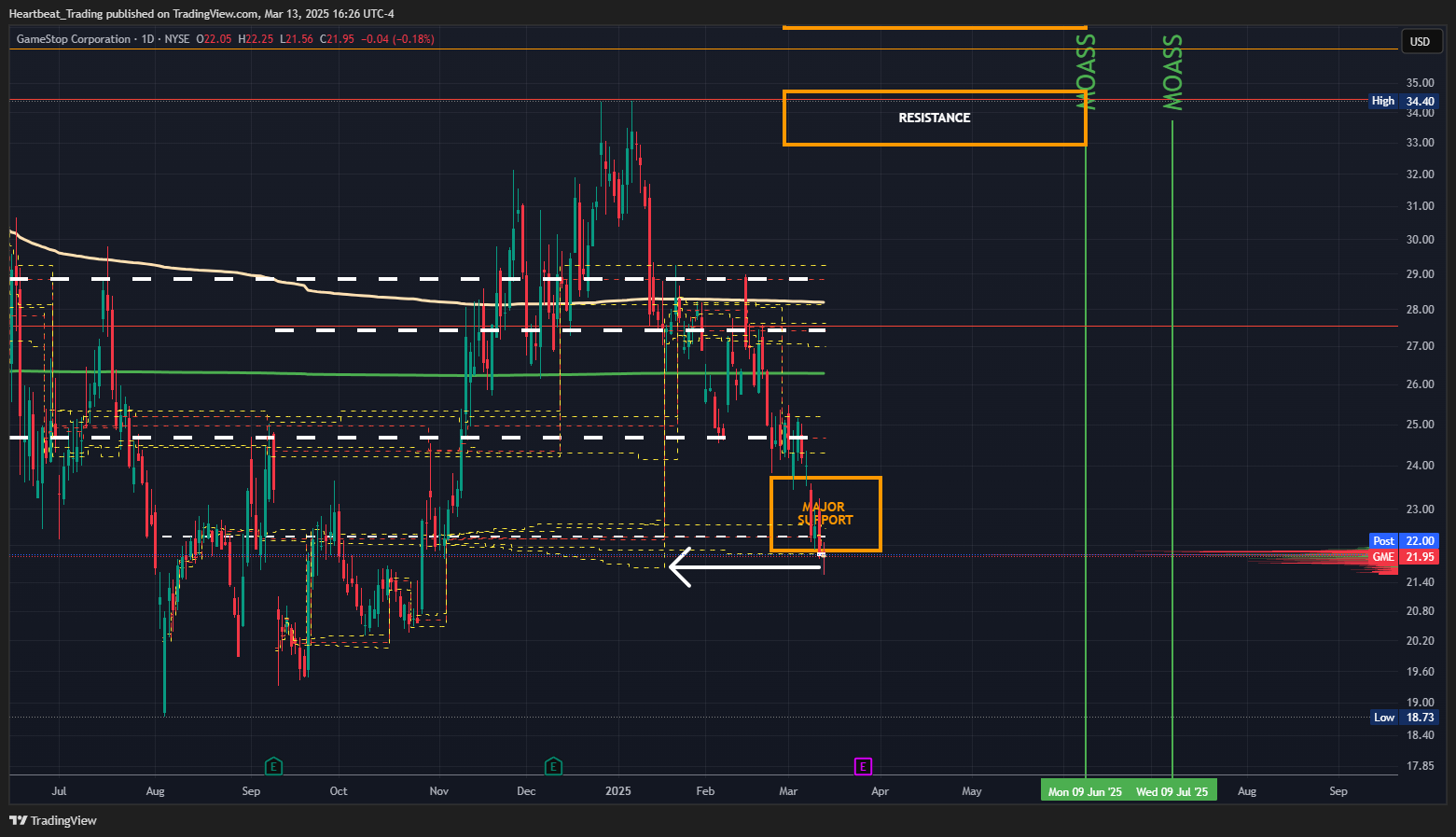Select the Low 18.73 price label
This screenshot has height=837, width=1456.
pos(1404,718)
